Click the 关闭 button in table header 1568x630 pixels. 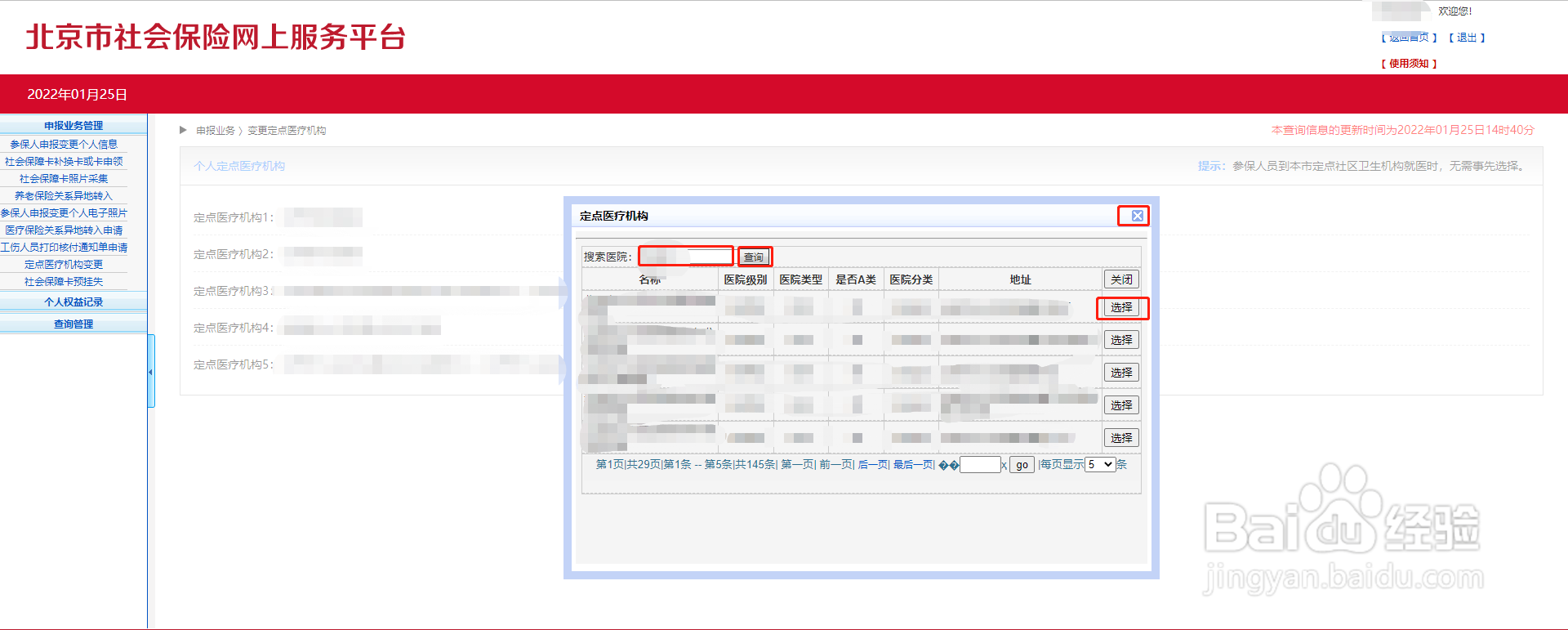click(1121, 279)
